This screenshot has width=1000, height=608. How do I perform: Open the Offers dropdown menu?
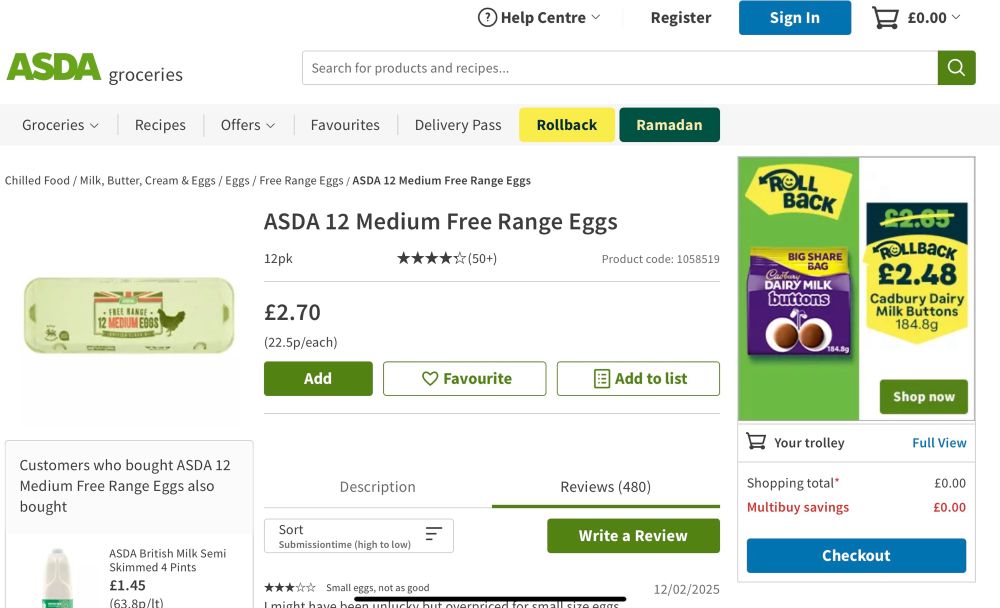point(247,124)
